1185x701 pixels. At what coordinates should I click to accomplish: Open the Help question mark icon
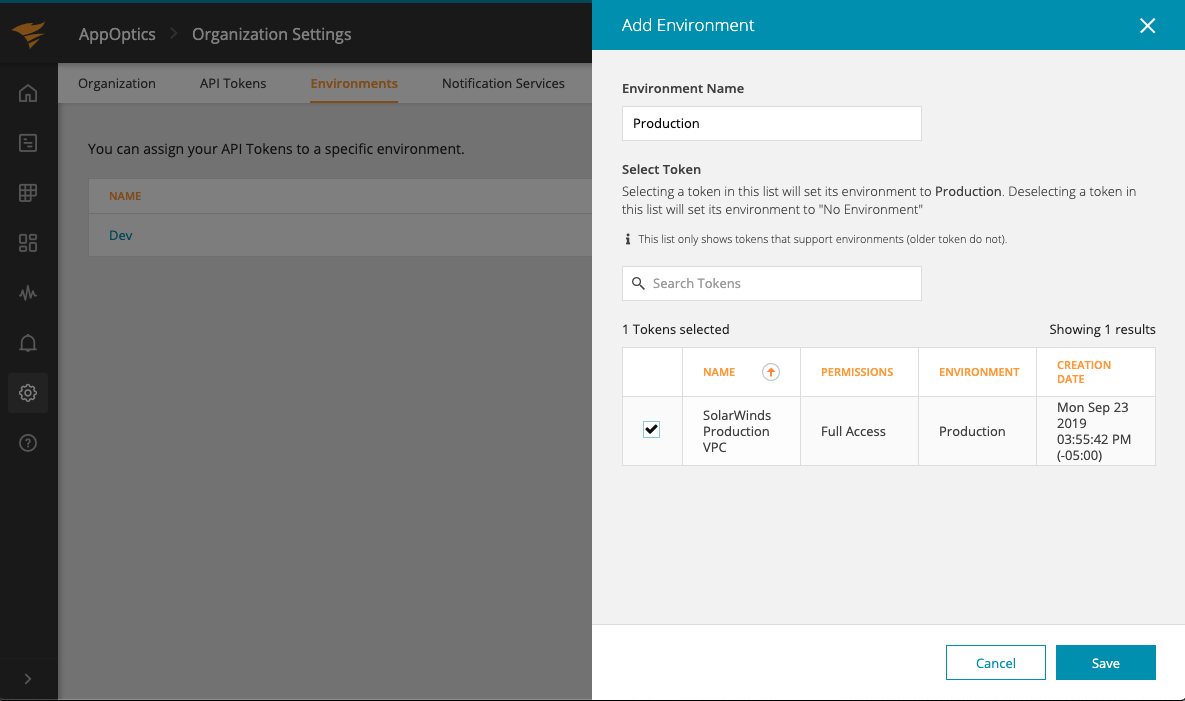28,443
